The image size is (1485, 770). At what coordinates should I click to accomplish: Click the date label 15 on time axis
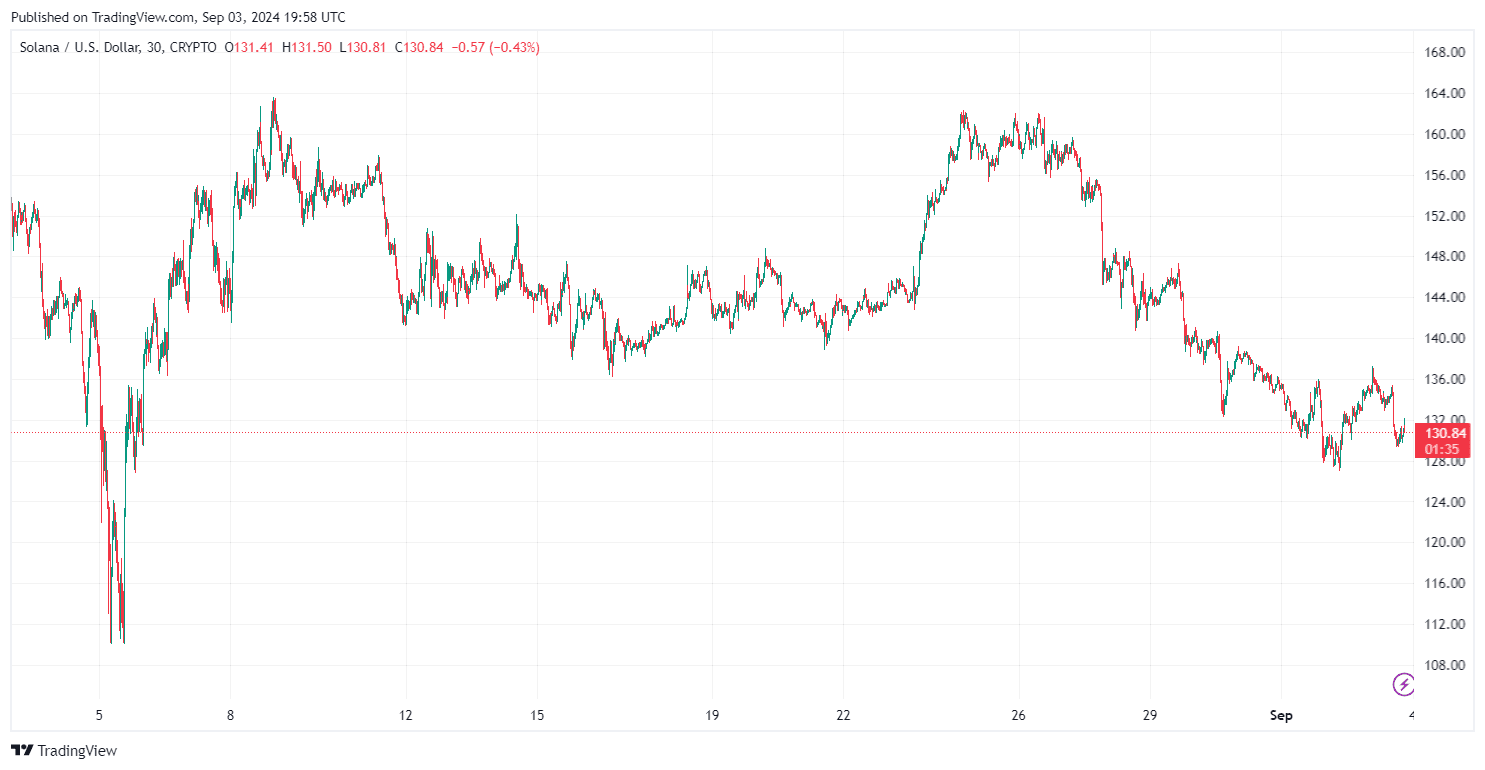pyautogui.click(x=537, y=715)
